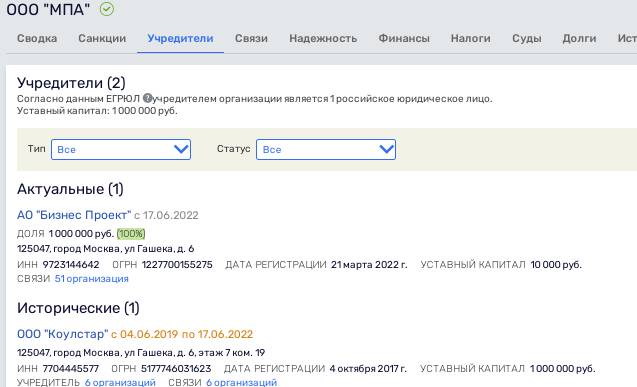This screenshot has width=637, height=387.
Task: Open the 51 организация links link
Action: coord(91,279)
